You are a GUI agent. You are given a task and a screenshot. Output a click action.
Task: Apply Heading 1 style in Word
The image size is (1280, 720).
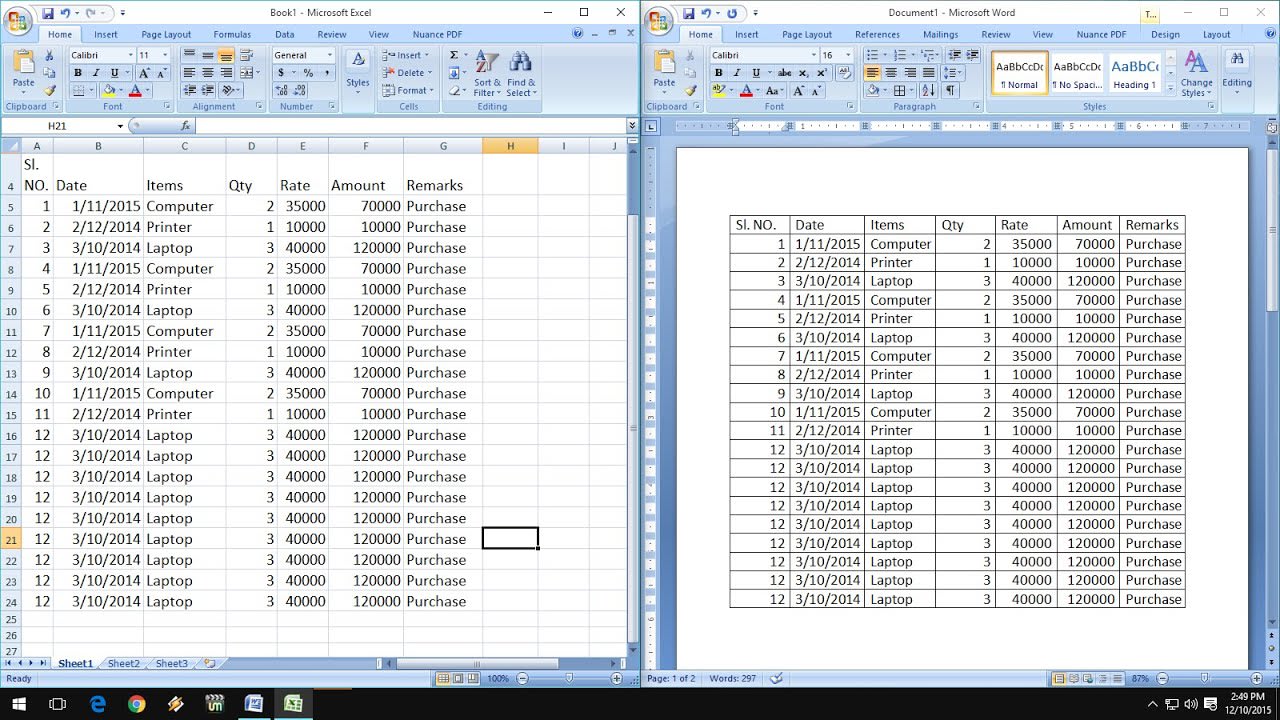[x=1135, y=73]
